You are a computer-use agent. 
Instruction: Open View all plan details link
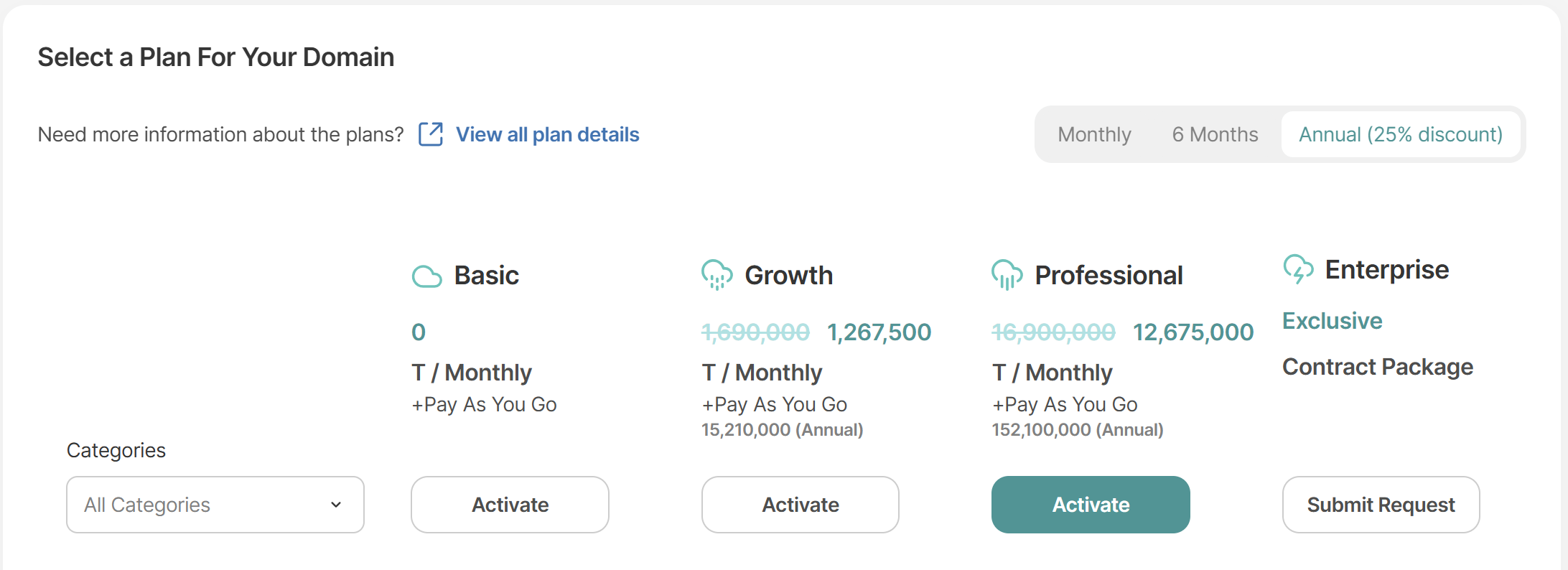pyautogui.click(x=547, y=134)
